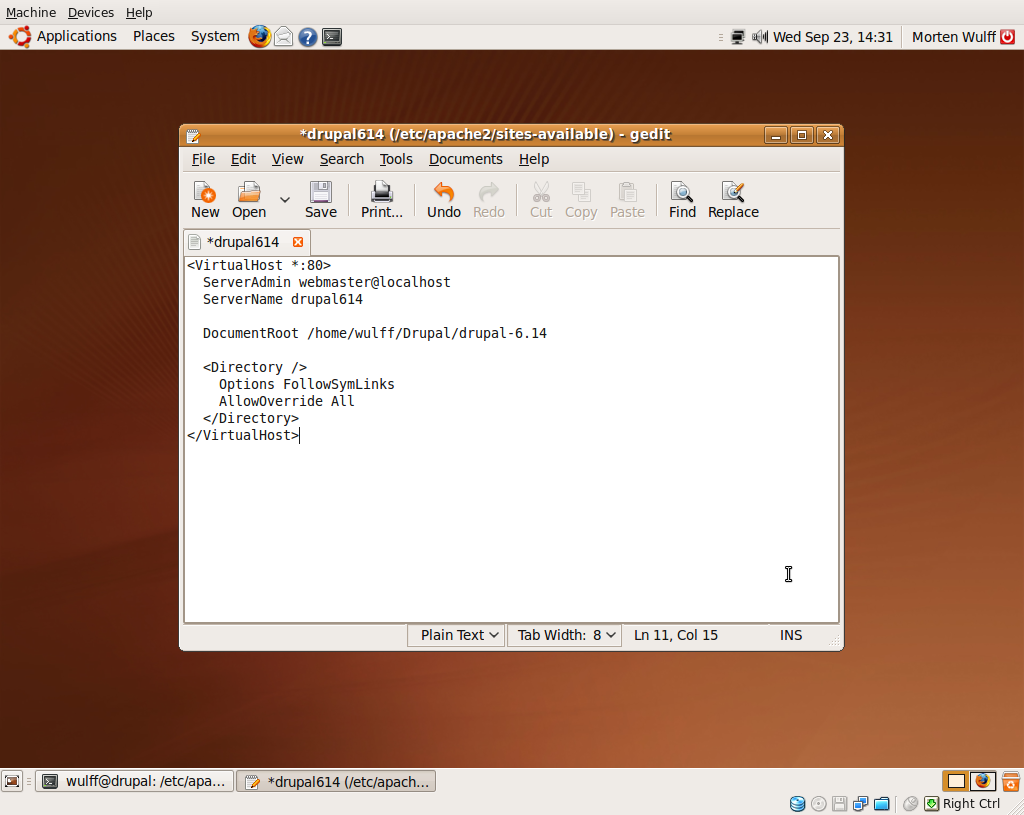Launch Firefox from the top panel

259,37
